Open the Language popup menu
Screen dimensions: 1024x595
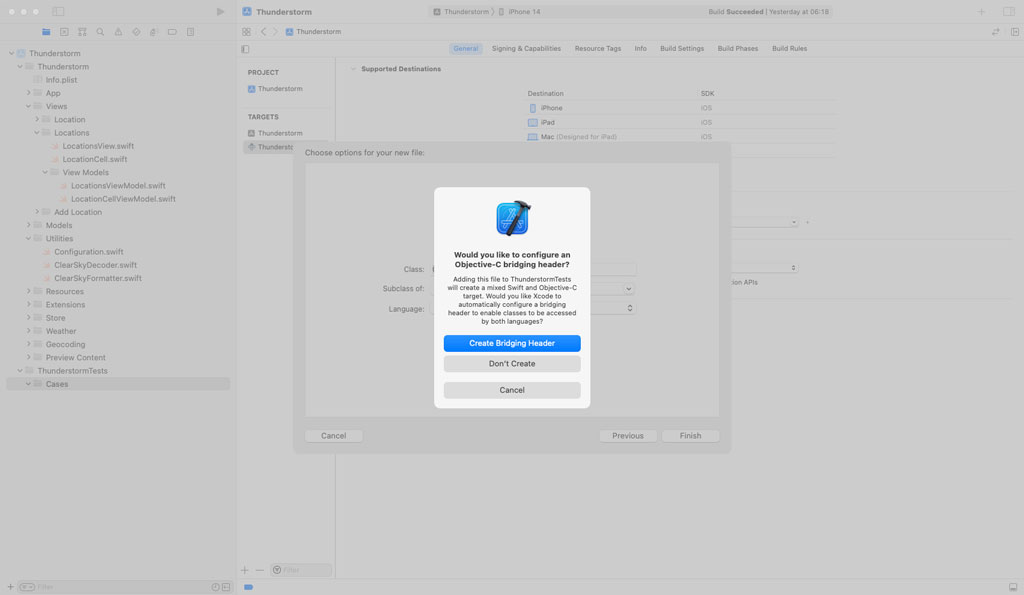(628, 308)
